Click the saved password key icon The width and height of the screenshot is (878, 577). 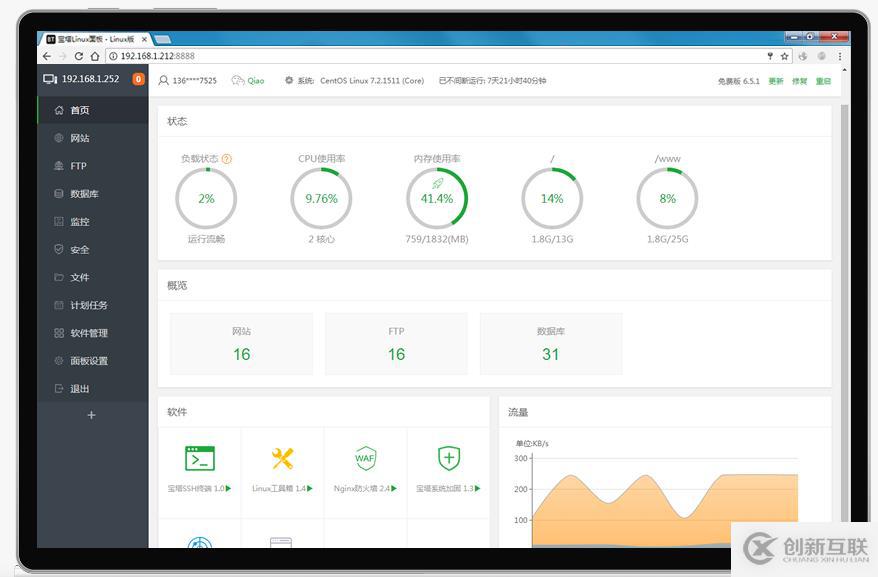tap(770, 56)
